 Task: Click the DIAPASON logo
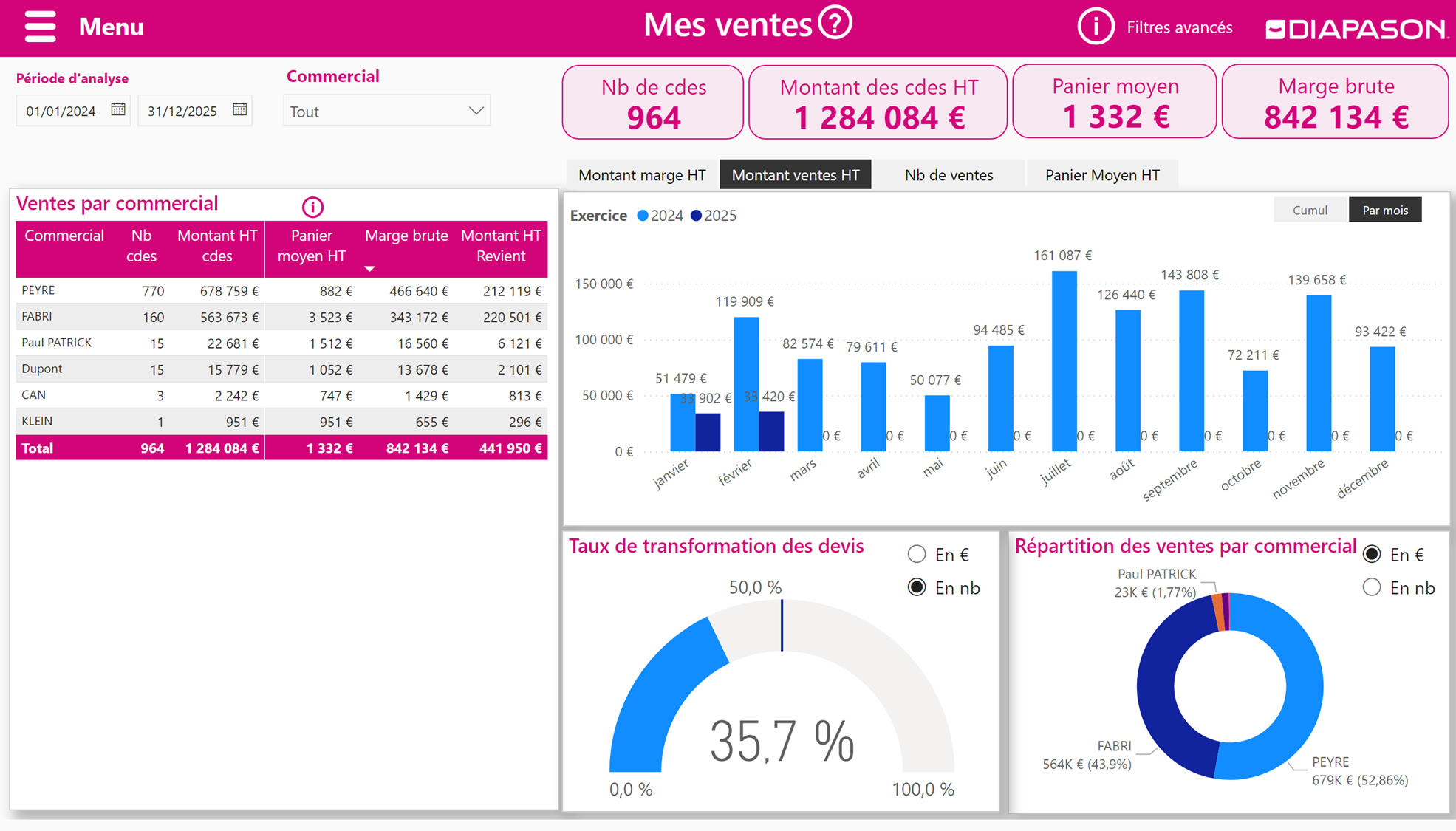pyautogui.click(x=1356, y=29)
